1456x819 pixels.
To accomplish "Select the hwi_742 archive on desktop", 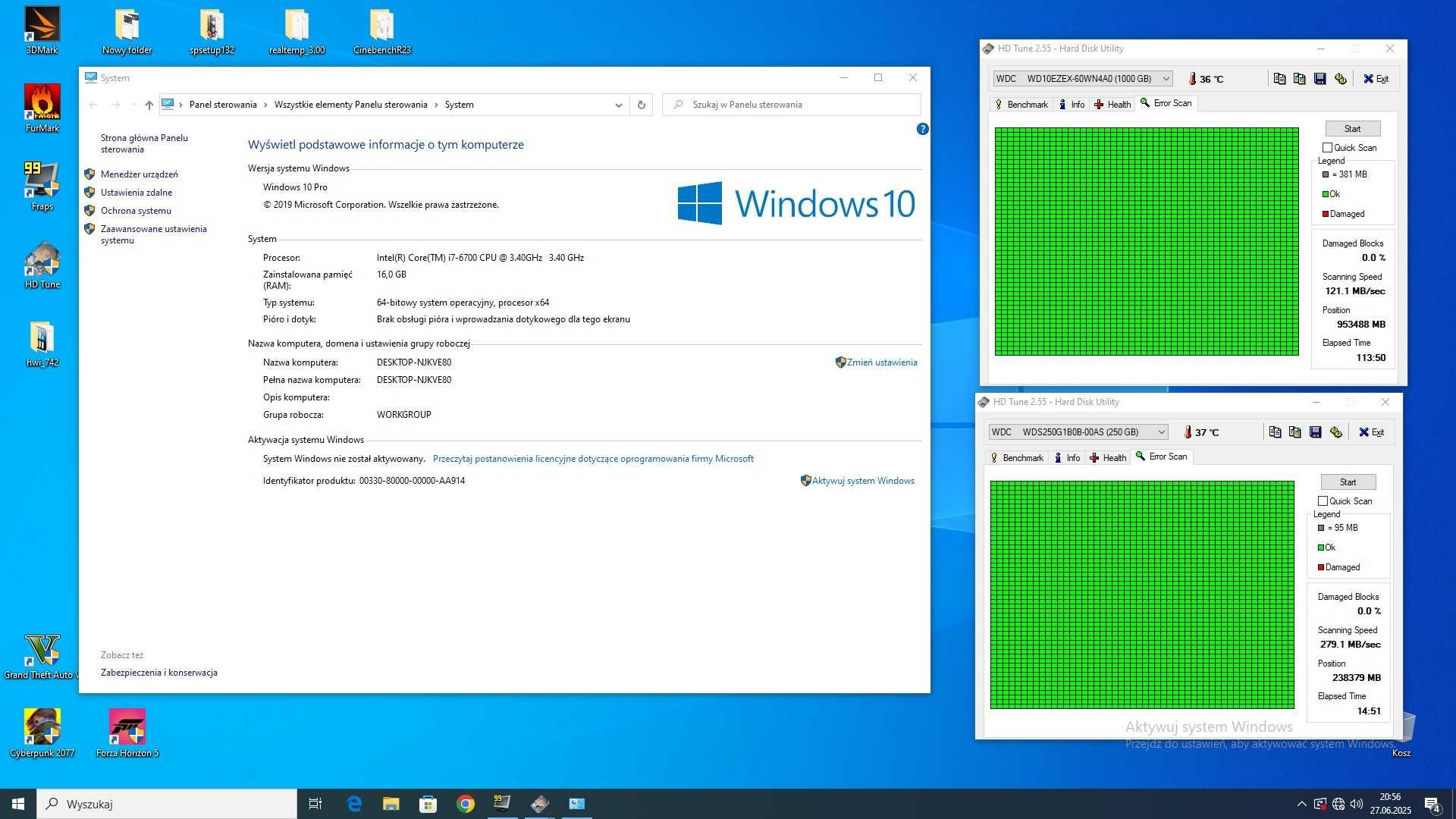I will [42, 344].
